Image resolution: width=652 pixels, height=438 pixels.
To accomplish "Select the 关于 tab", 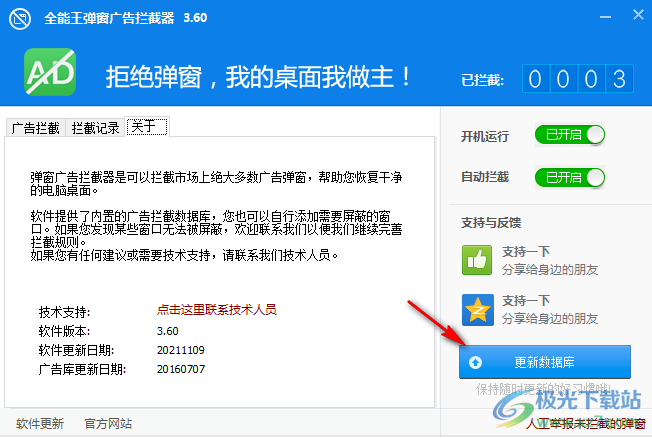I will (147, 126).
